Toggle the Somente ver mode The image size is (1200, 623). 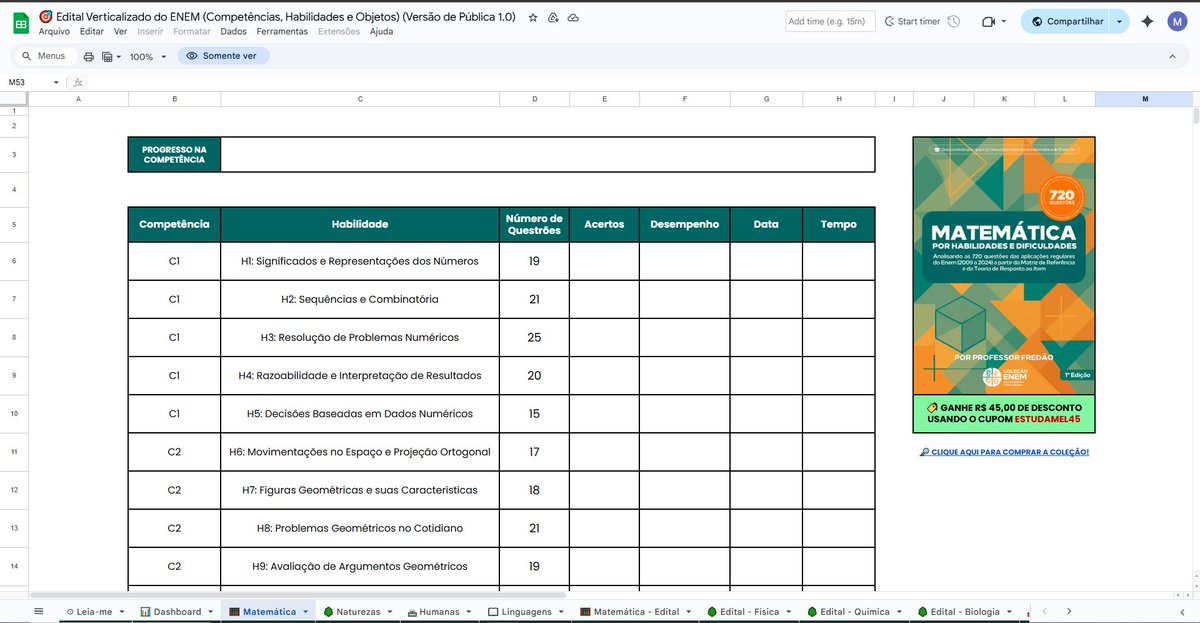(223, 56)
